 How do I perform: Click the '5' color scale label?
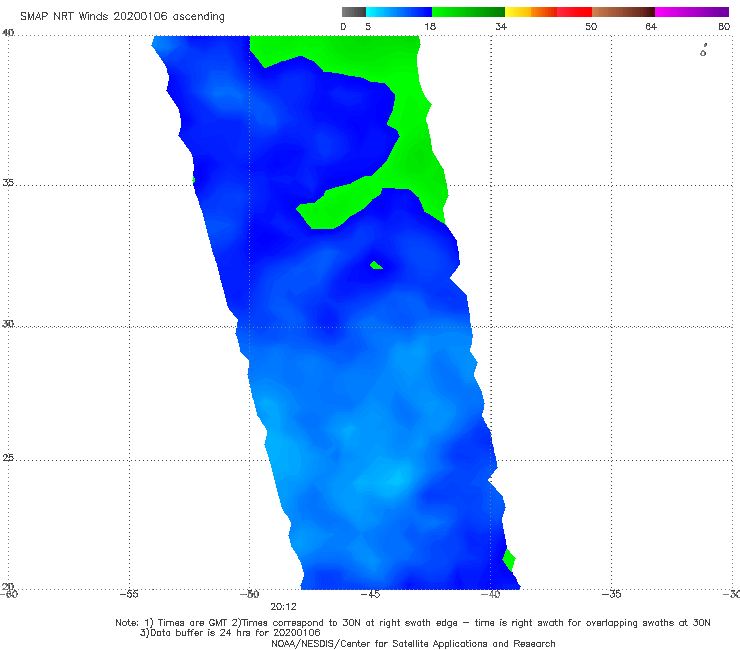pyautogui.click(x=368, y=27)
